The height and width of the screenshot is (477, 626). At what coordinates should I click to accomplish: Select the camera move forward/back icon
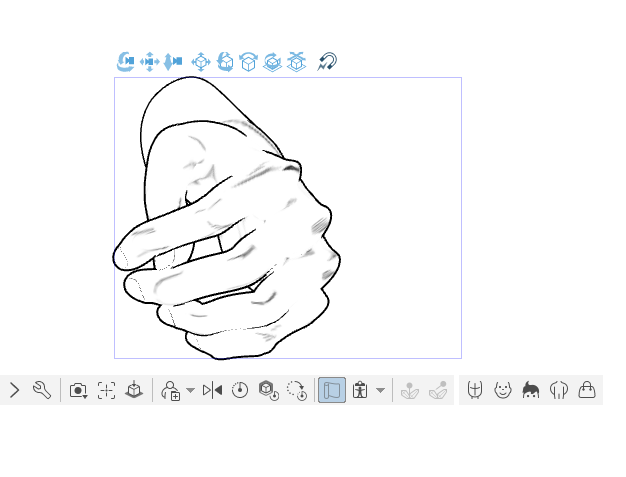(x=173, y=62)
